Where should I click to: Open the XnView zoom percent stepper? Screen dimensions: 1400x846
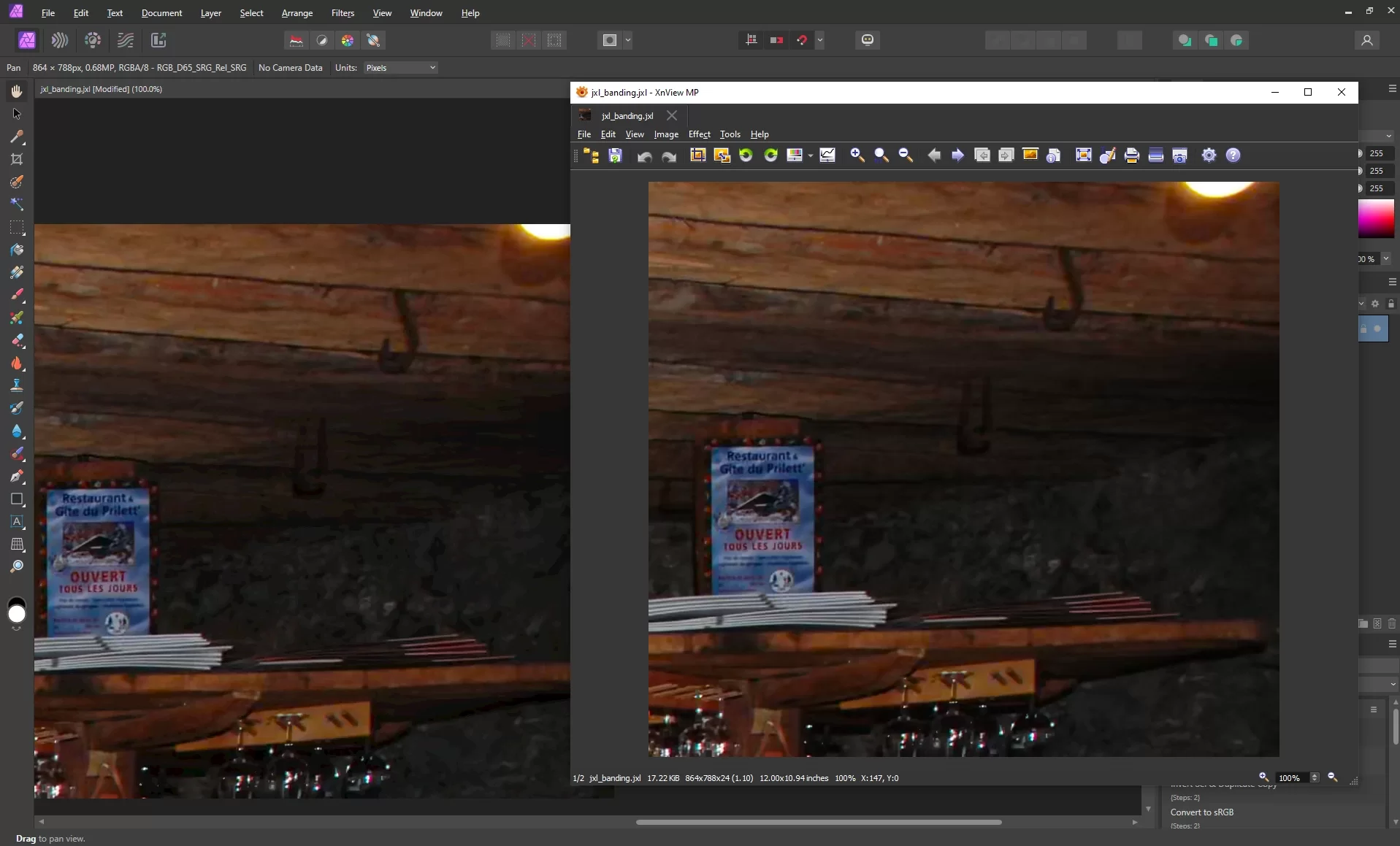click(x=1315, y=778)
